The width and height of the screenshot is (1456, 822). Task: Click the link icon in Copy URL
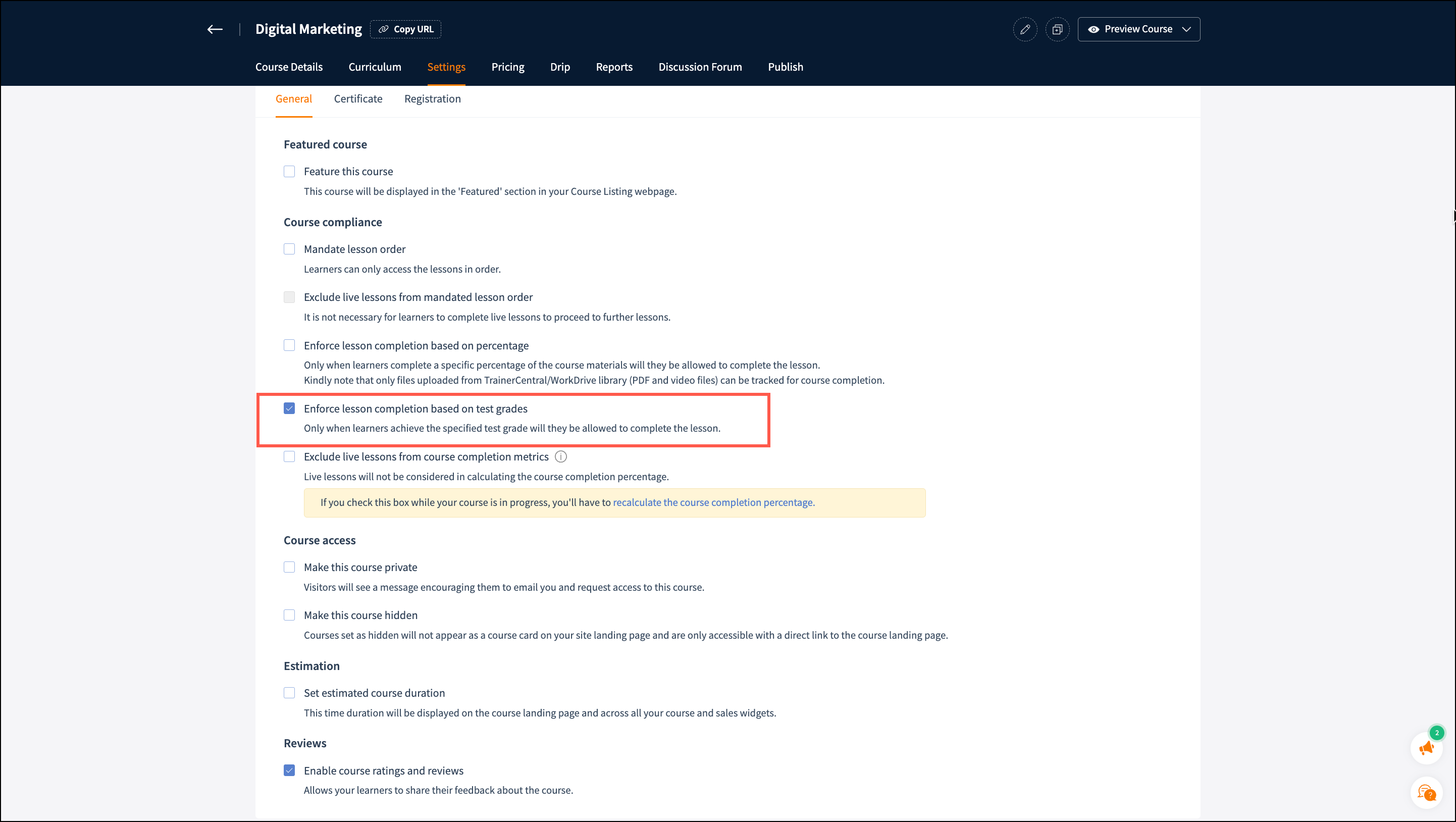pyautogui.click(x=383, y=29)
